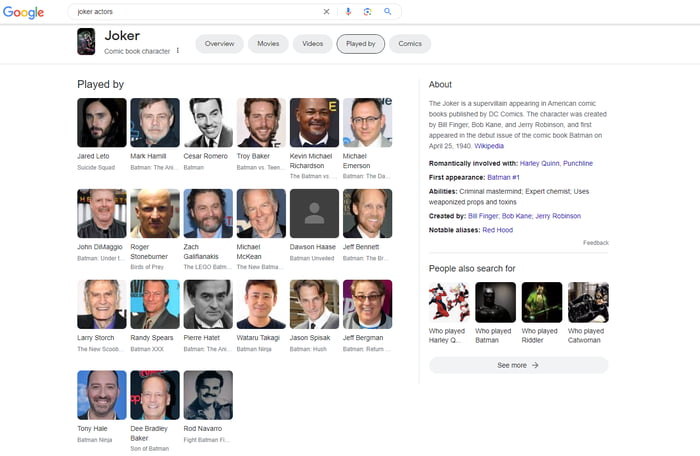The width and height of the screenshot is (700, 456).
Task: Start voice search with microphone icon
Action: point(348,12)
